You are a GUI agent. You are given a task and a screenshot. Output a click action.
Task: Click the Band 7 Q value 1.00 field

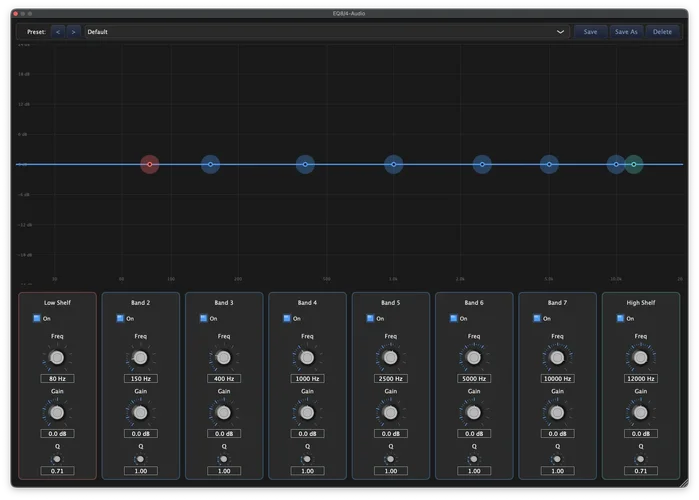pyautogui.click(x=557, y=471)
